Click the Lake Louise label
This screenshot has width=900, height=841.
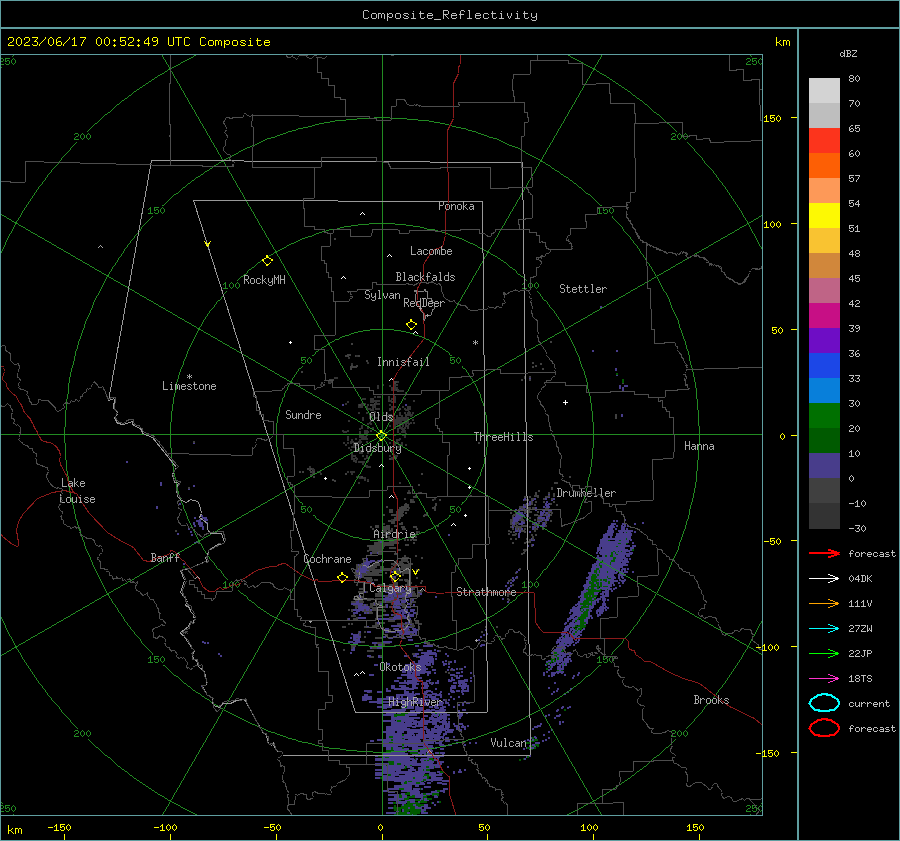pos(77,491)
